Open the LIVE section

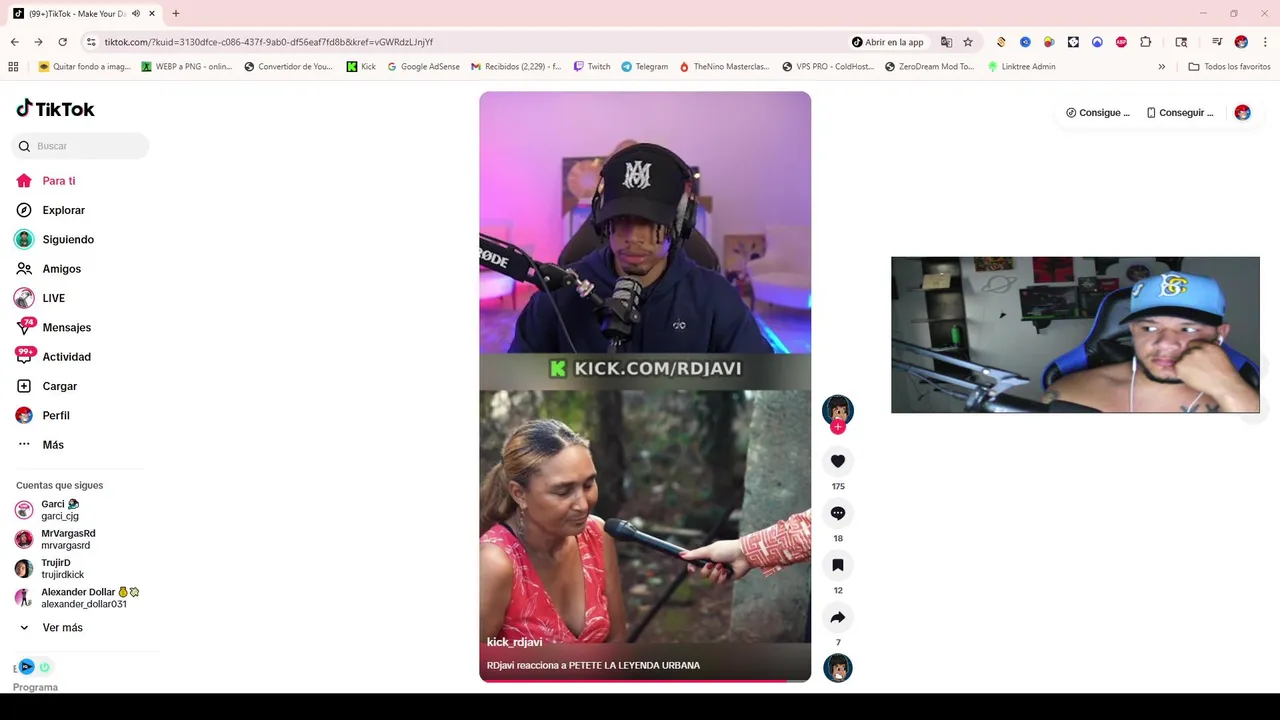[x=53, y=298]
